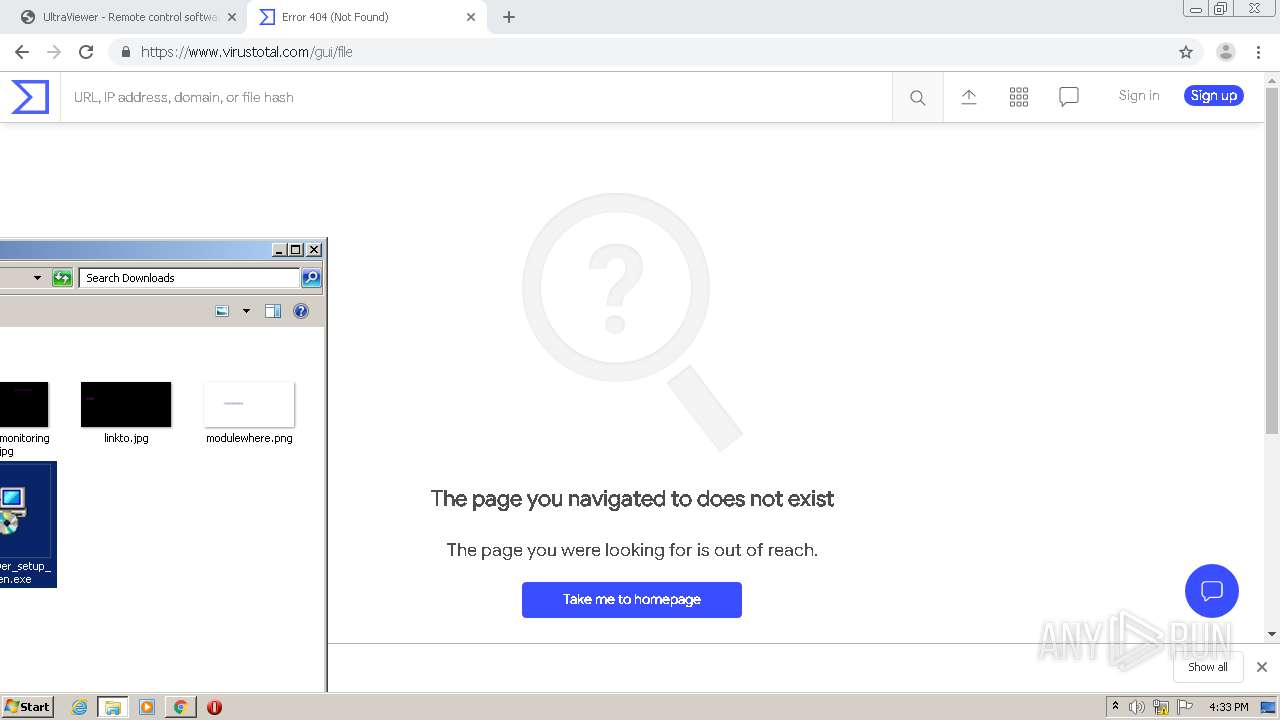Screen dimensions: 1280x720
Task: Toggle the Explorer preview pane icon
Action: pyautogui.click(x=273, y=311)
